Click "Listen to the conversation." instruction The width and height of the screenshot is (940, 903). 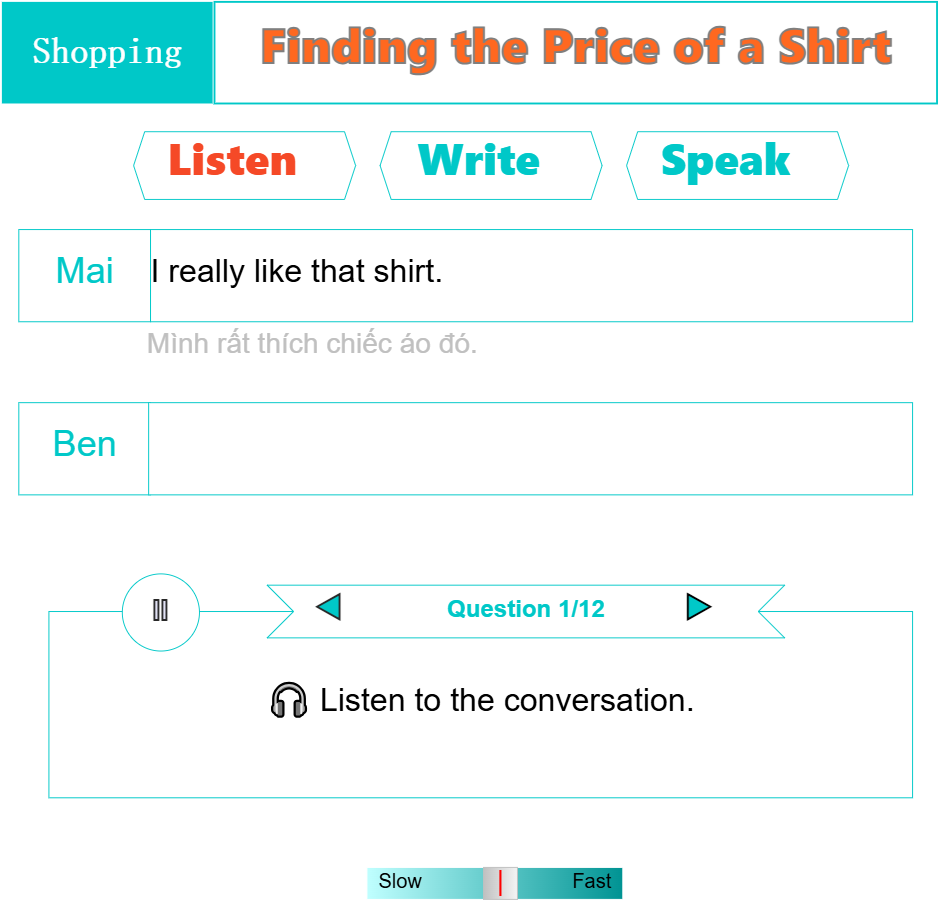506,700
